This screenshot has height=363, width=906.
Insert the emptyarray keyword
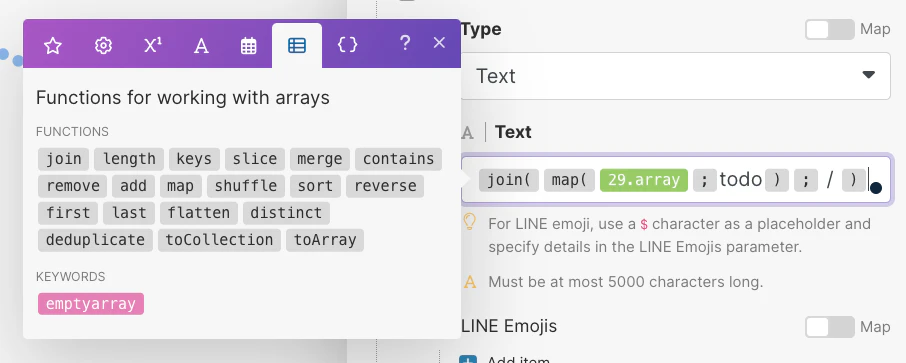pos(91,304)
